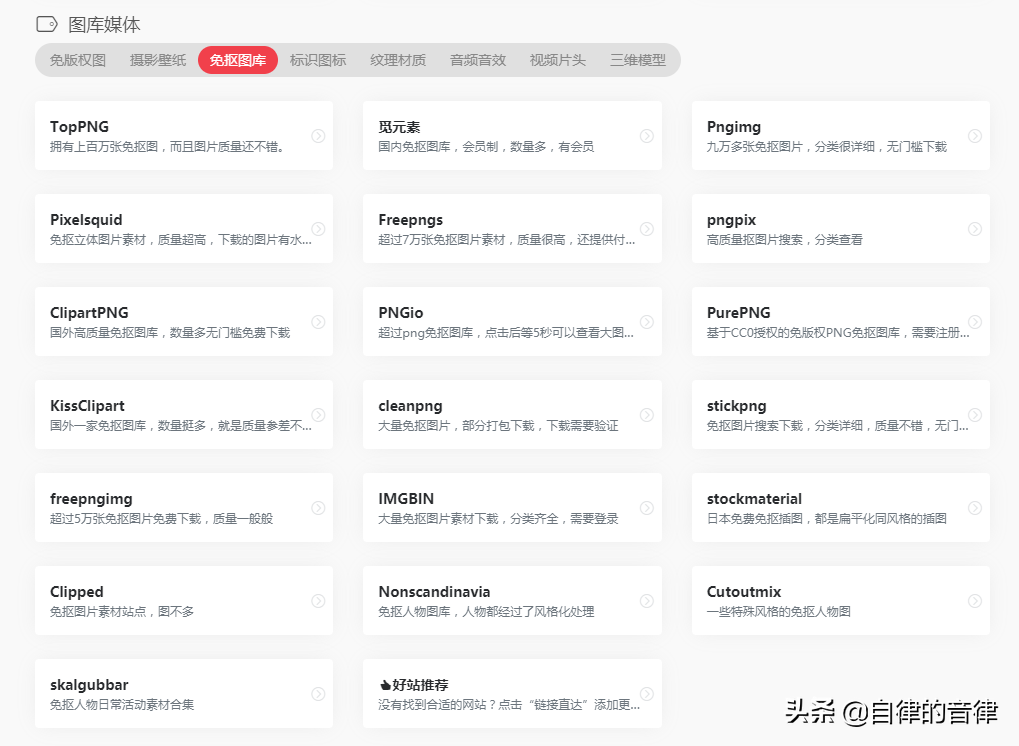Image resolution: width=1019 pixels, height=746 pixels.
Task: Open the Pixelsquid title link
Action: coord(86,220)
